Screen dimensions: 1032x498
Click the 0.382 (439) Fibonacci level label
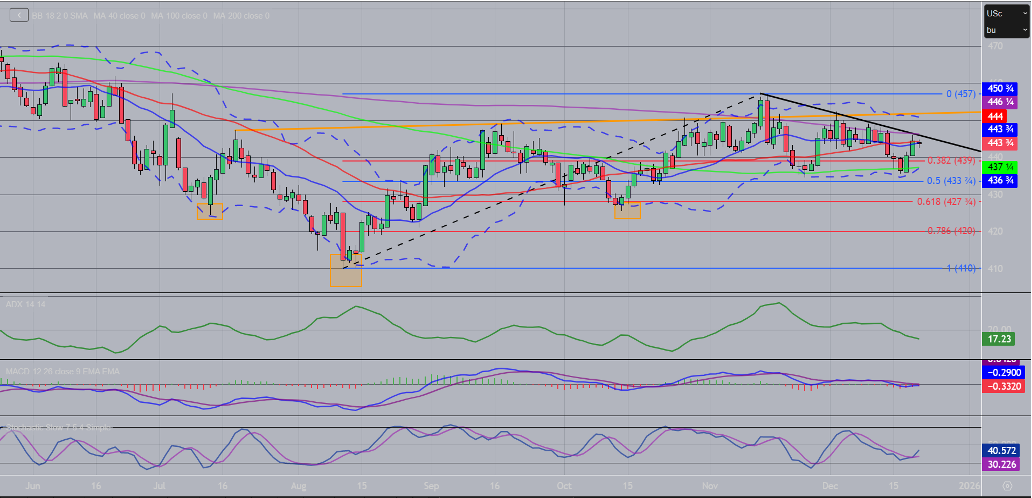click(x=949, y=160)
